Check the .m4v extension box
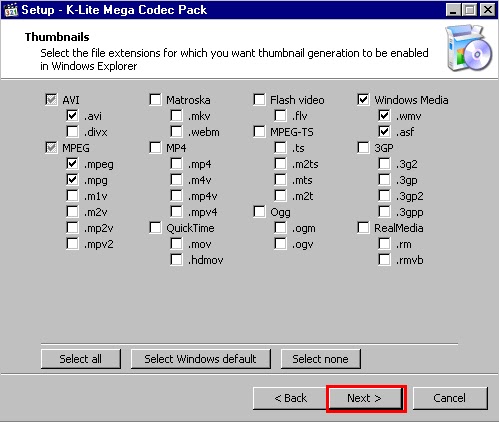This screenshot has width=499, height=422. pyautogui.click(x=176, y=179)
